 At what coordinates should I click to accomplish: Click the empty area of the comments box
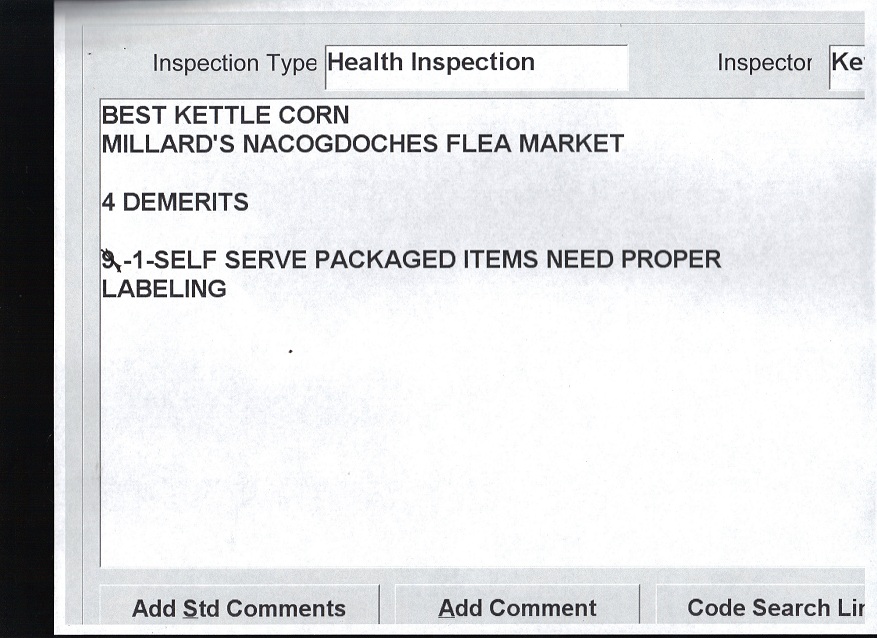click(x=480, y=440)
